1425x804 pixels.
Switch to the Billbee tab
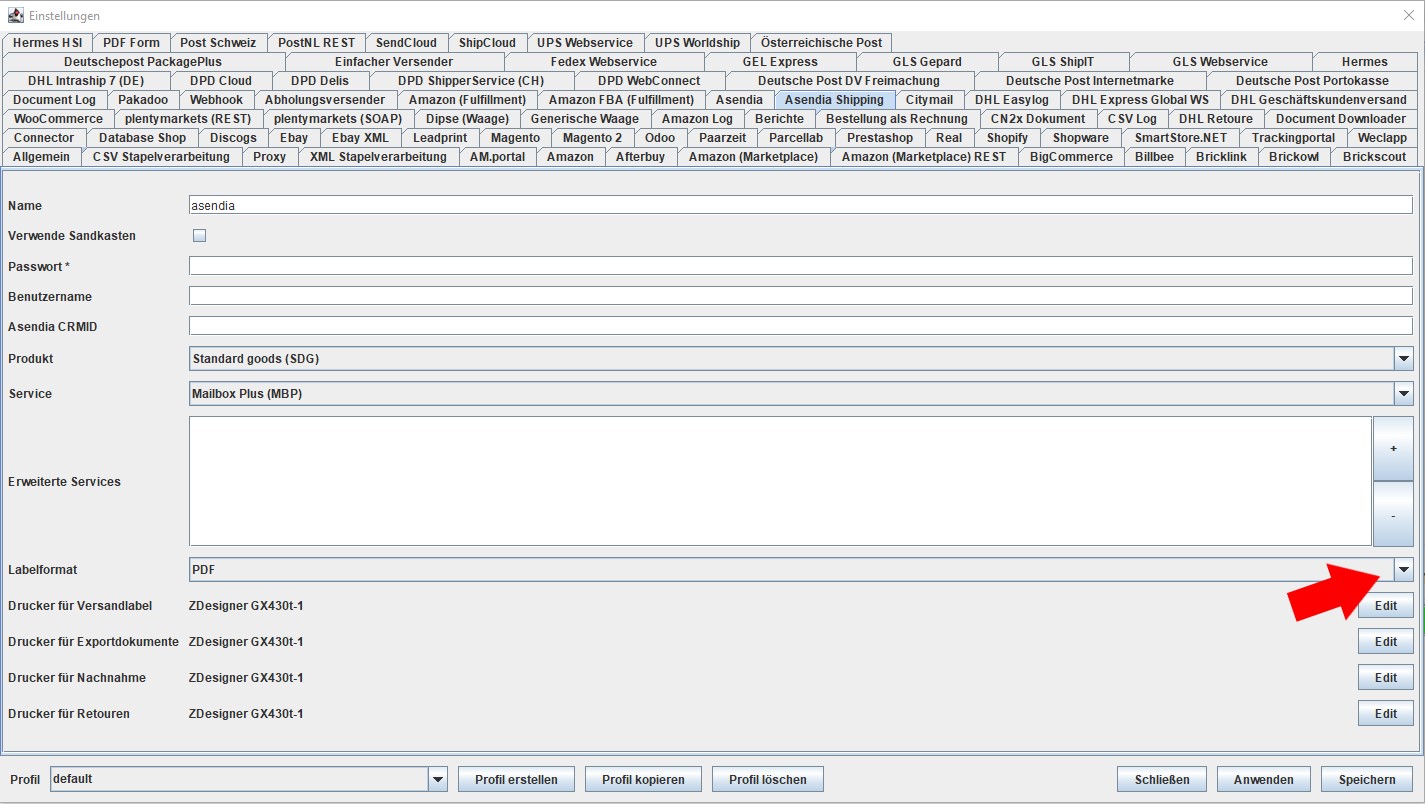[x=1154, y=157]
